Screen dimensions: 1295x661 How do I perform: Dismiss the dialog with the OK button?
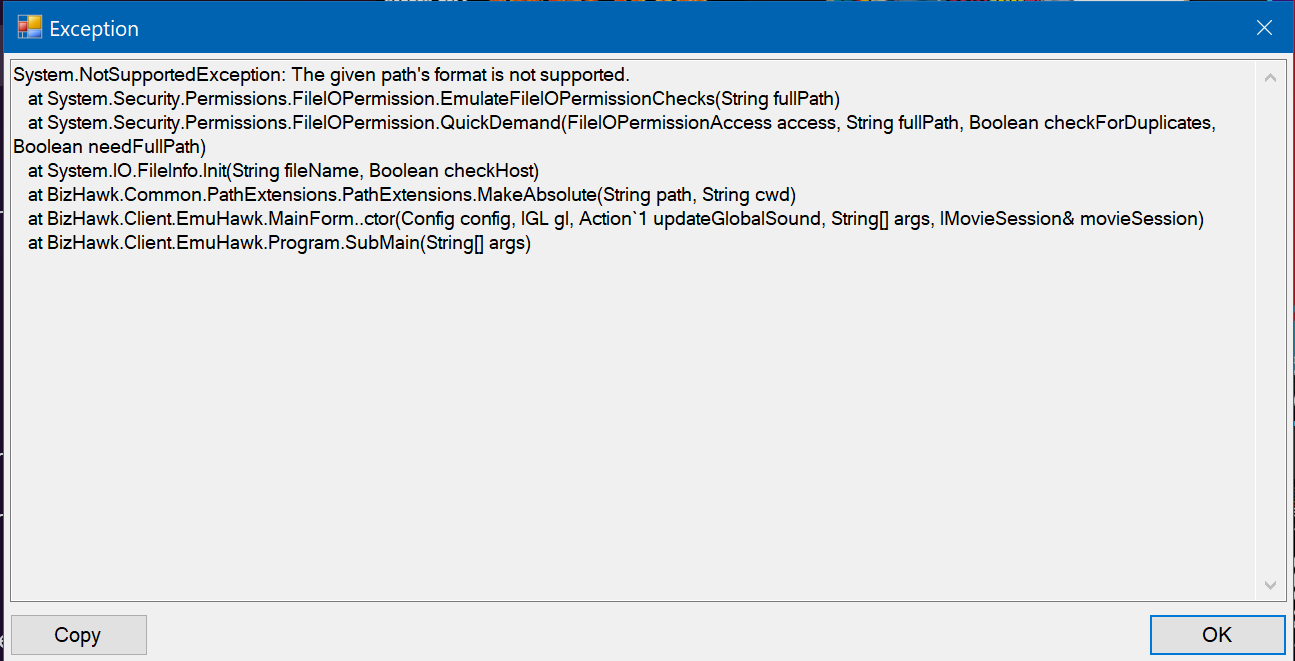(1217, 635)
